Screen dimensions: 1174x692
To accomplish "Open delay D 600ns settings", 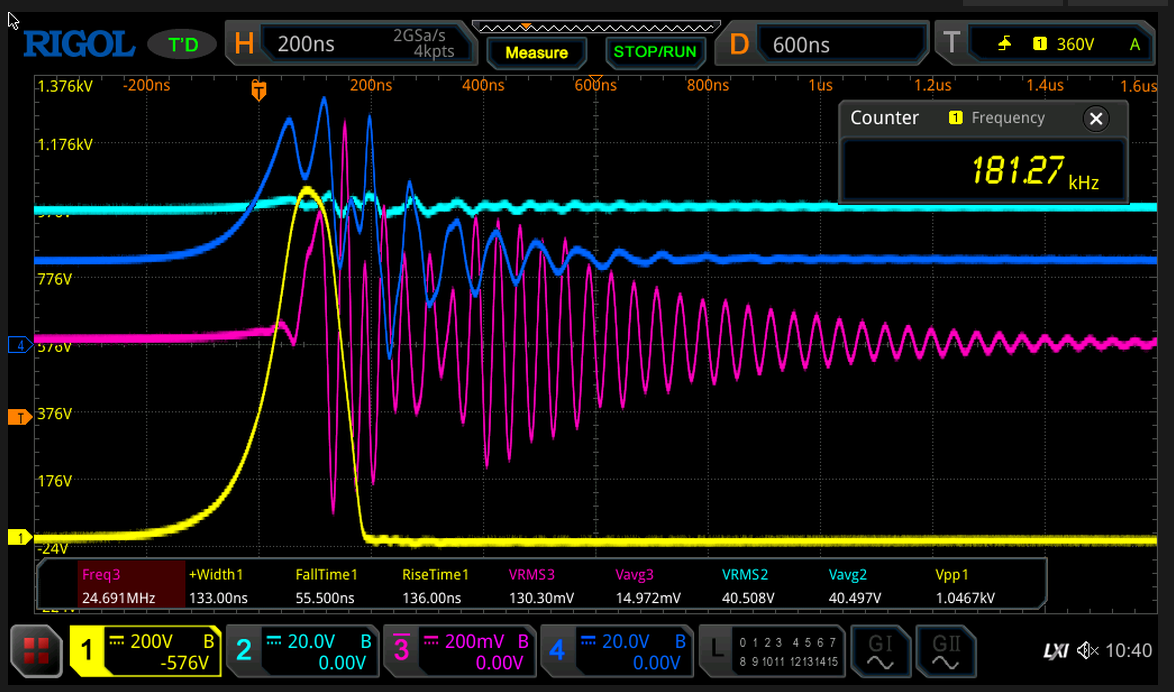I will [x=827, y=44].
